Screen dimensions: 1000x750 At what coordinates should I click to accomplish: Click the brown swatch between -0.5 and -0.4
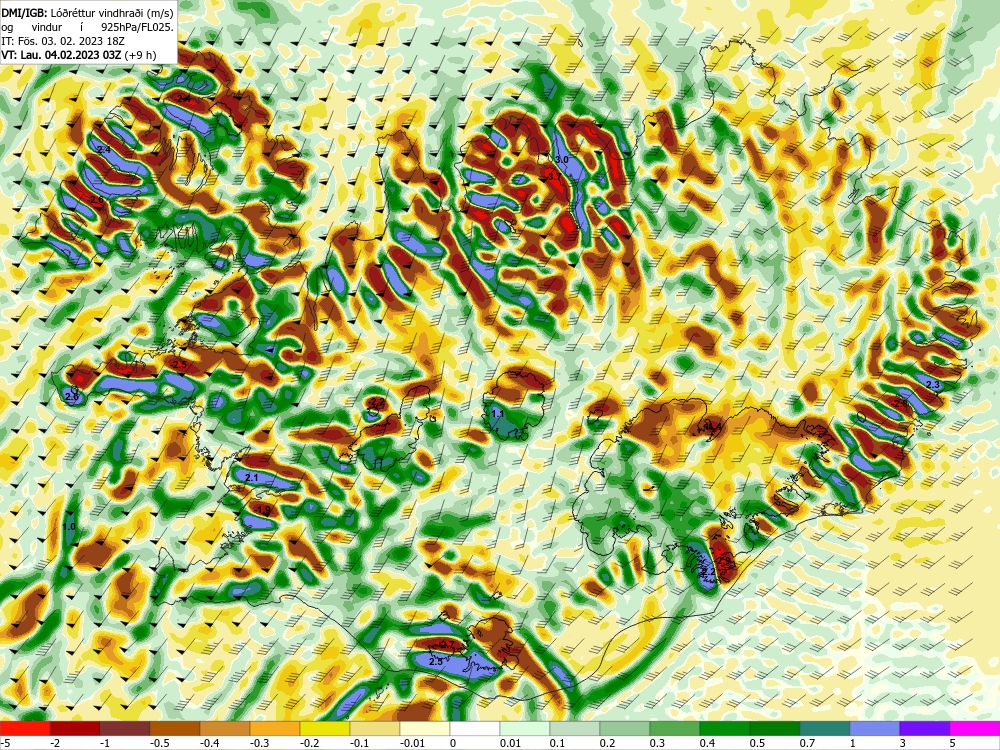click(175, 728)
